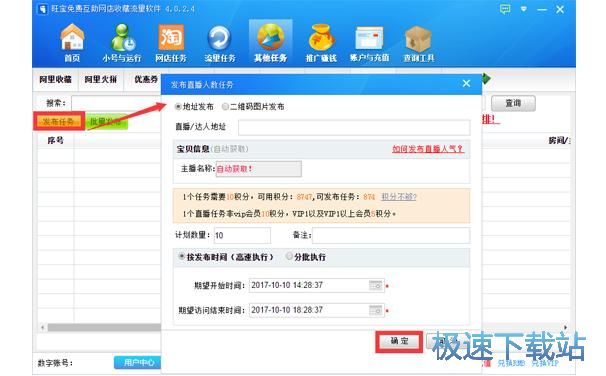Click 期望访问结束时间 date-time field

pos(317,310)
